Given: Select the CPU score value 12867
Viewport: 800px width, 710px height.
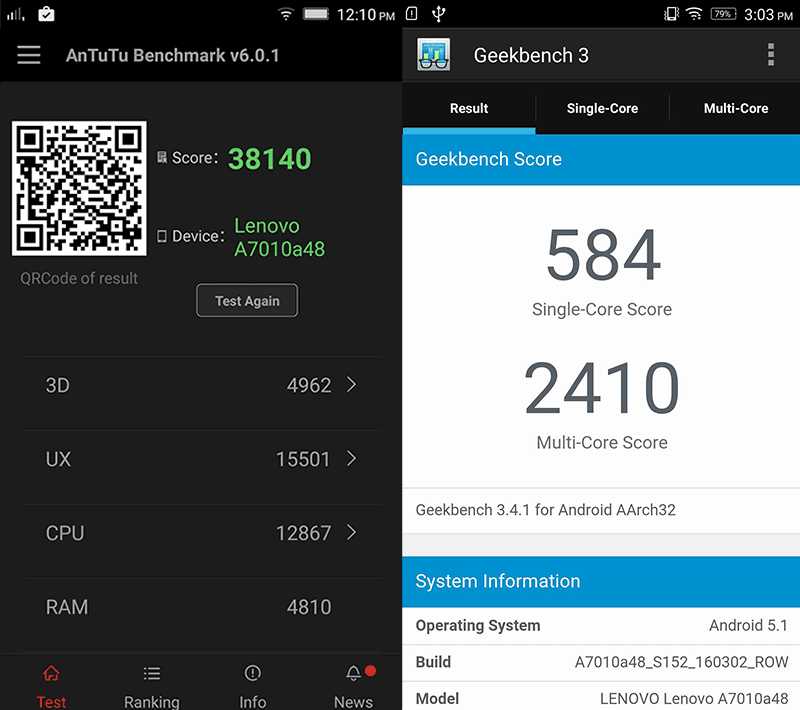Looking at the screenshot, I should [303, 533].
